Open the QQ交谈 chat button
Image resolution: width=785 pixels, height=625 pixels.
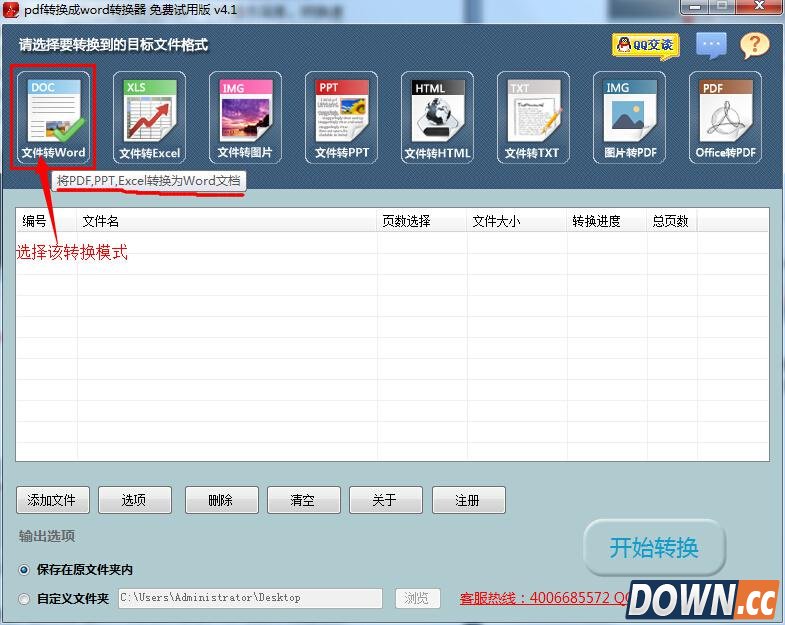coord(645,46)
